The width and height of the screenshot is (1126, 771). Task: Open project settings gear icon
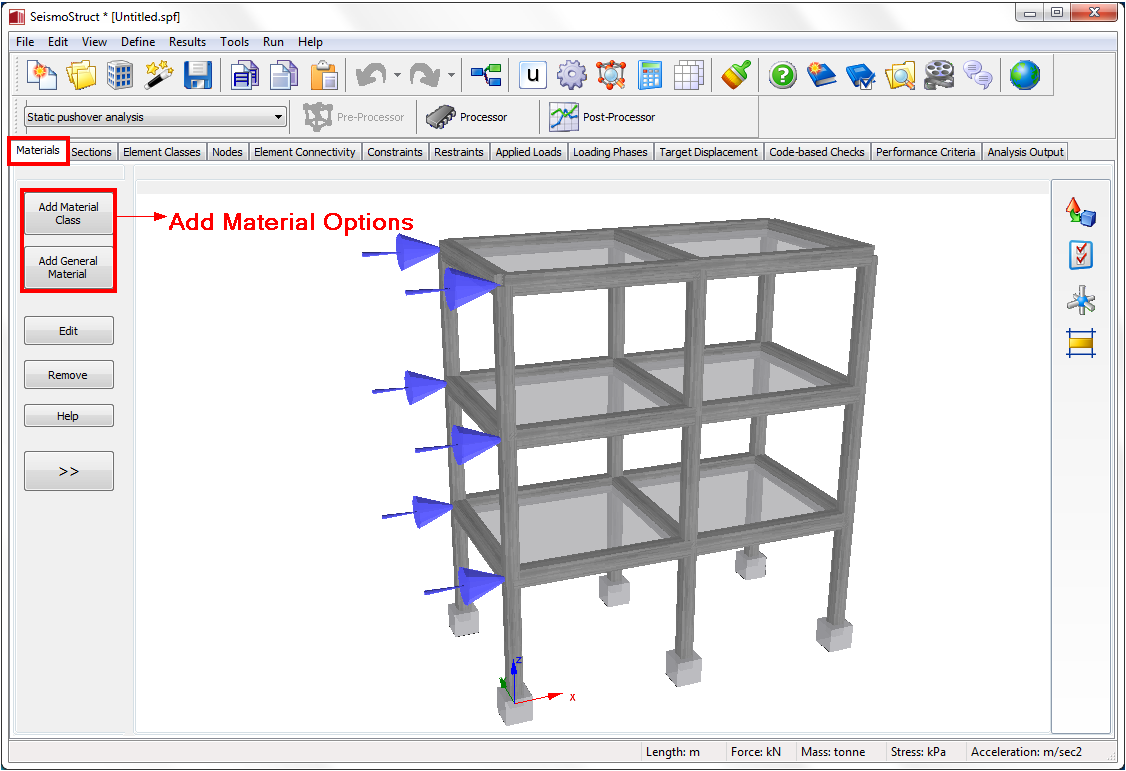[x=571, y=75]
